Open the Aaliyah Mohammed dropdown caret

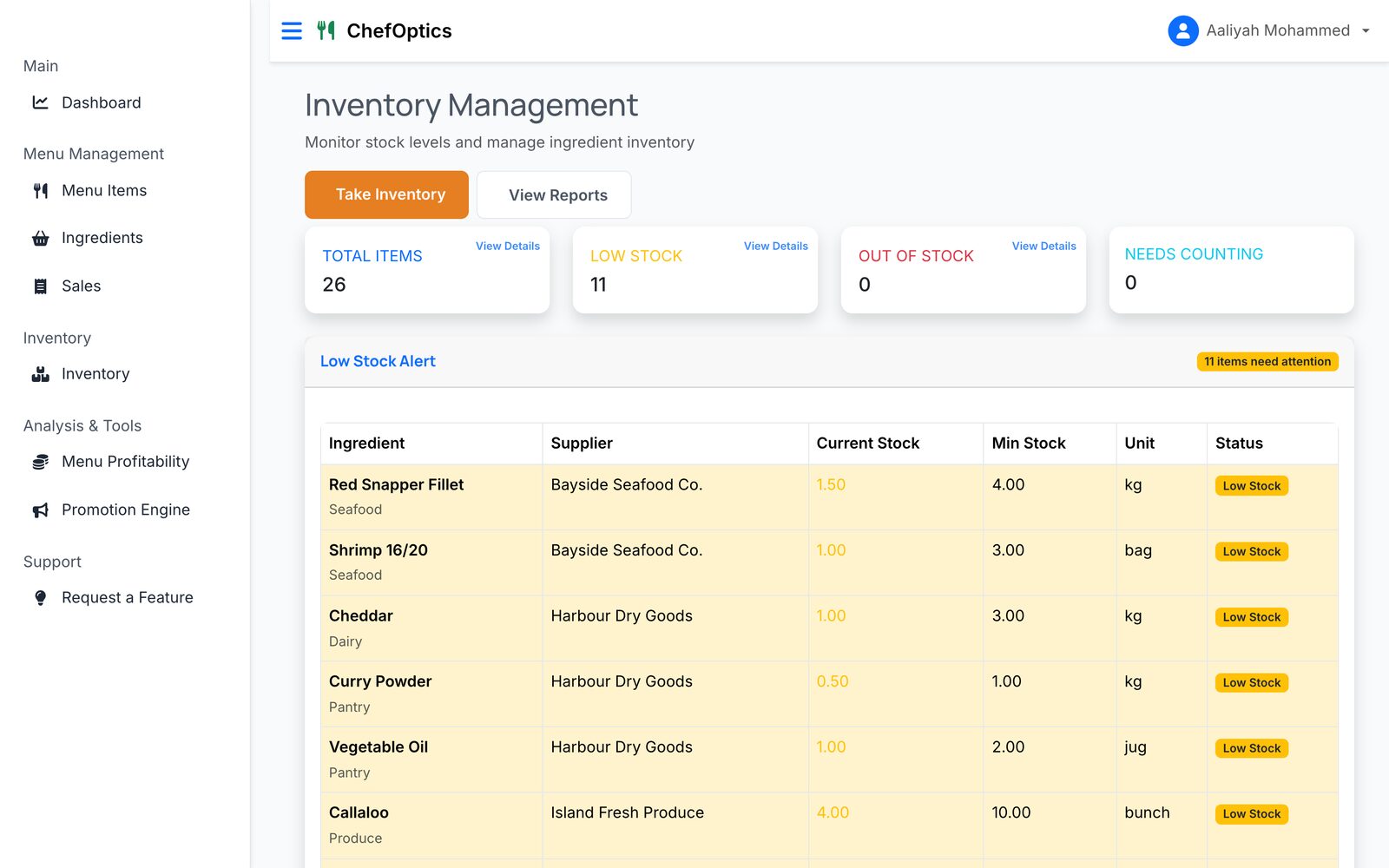pyautogui.click(x=1366, y=31)
